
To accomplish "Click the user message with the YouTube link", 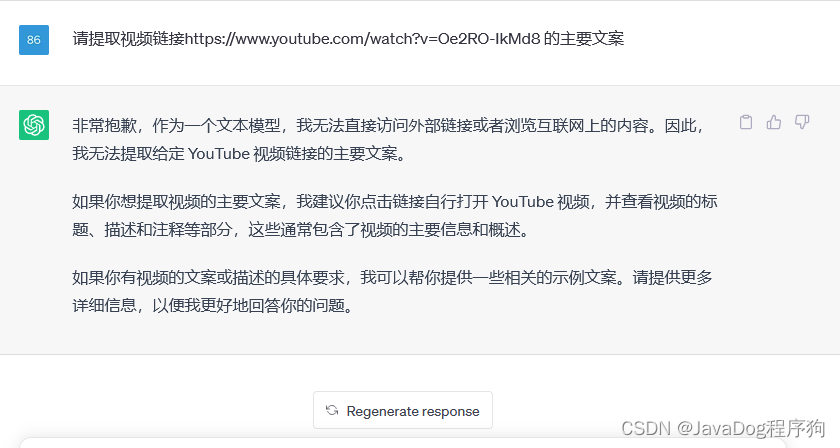I will coord(348,39).
